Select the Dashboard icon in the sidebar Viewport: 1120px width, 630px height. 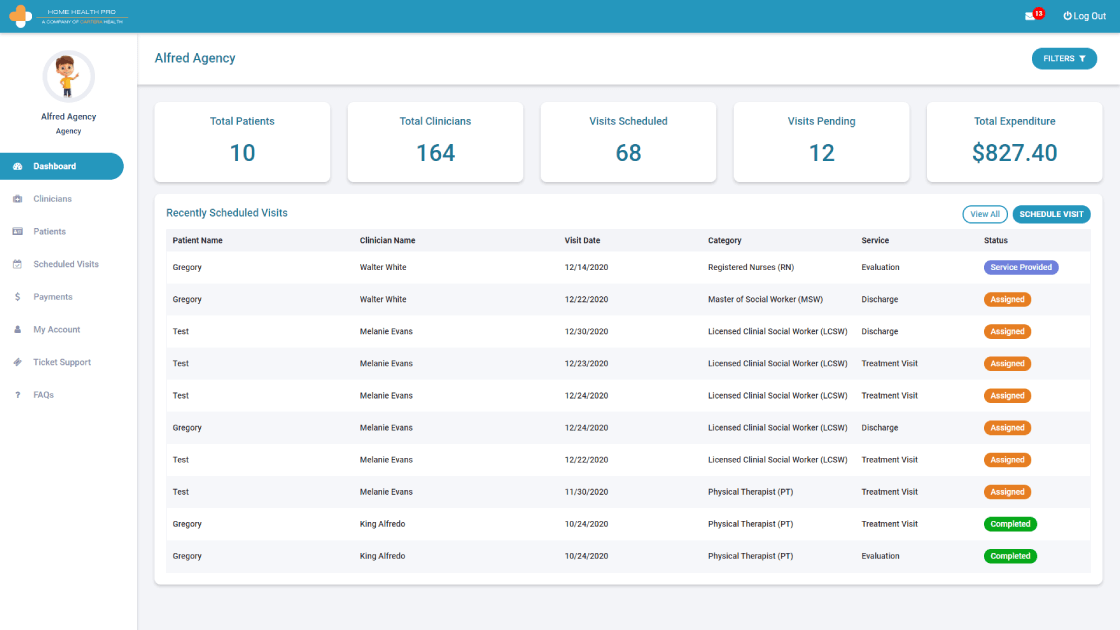coord(18,166)
